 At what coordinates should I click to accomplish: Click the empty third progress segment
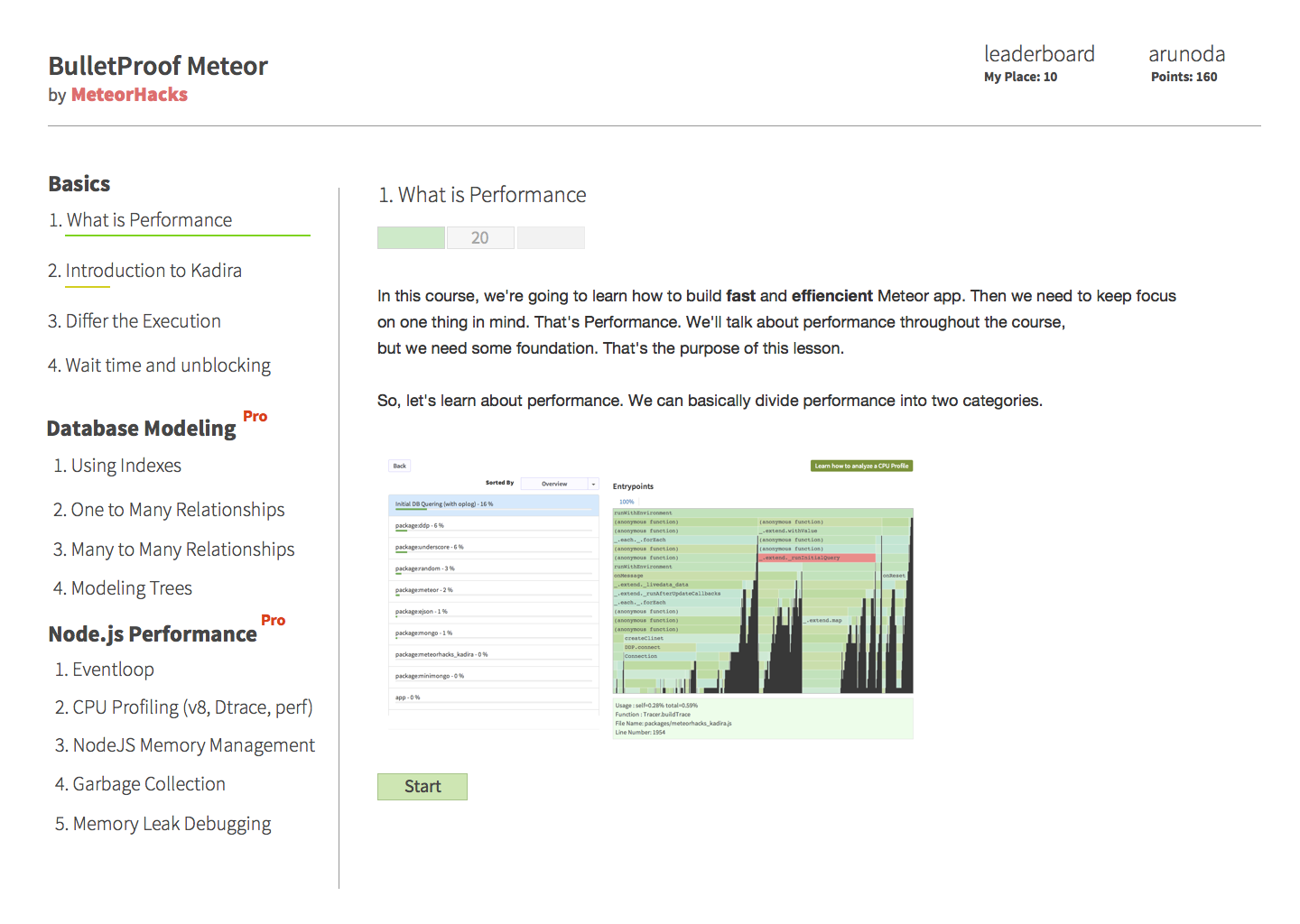click(551, 237)
